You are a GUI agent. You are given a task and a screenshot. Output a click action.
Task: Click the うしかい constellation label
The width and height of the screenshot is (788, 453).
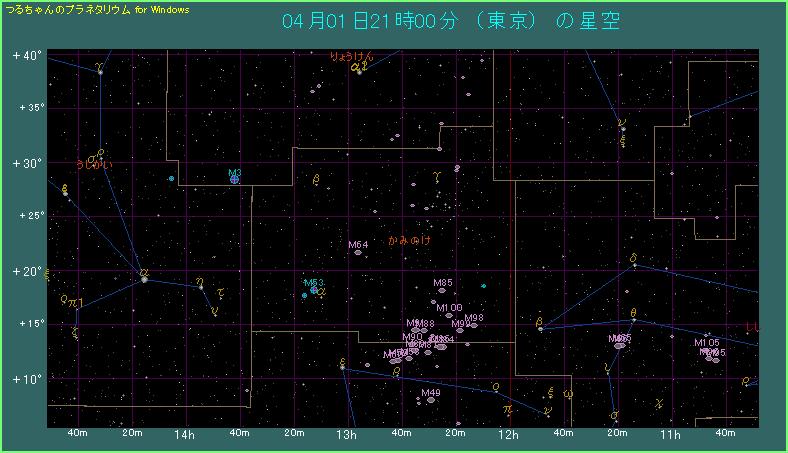click(96, 164)
